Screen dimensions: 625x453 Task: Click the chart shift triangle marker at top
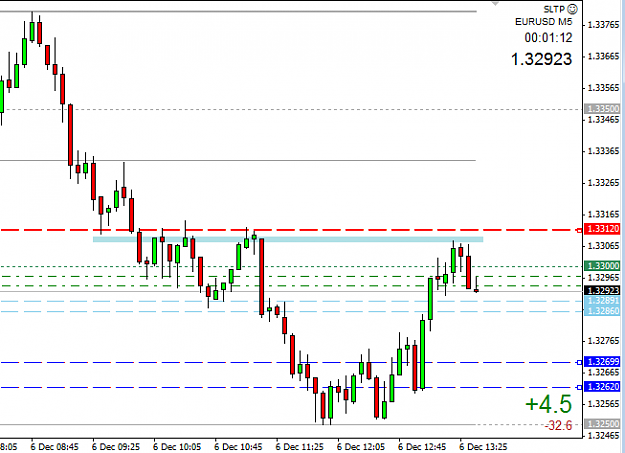pyautogui.click(x=495, y=4)
